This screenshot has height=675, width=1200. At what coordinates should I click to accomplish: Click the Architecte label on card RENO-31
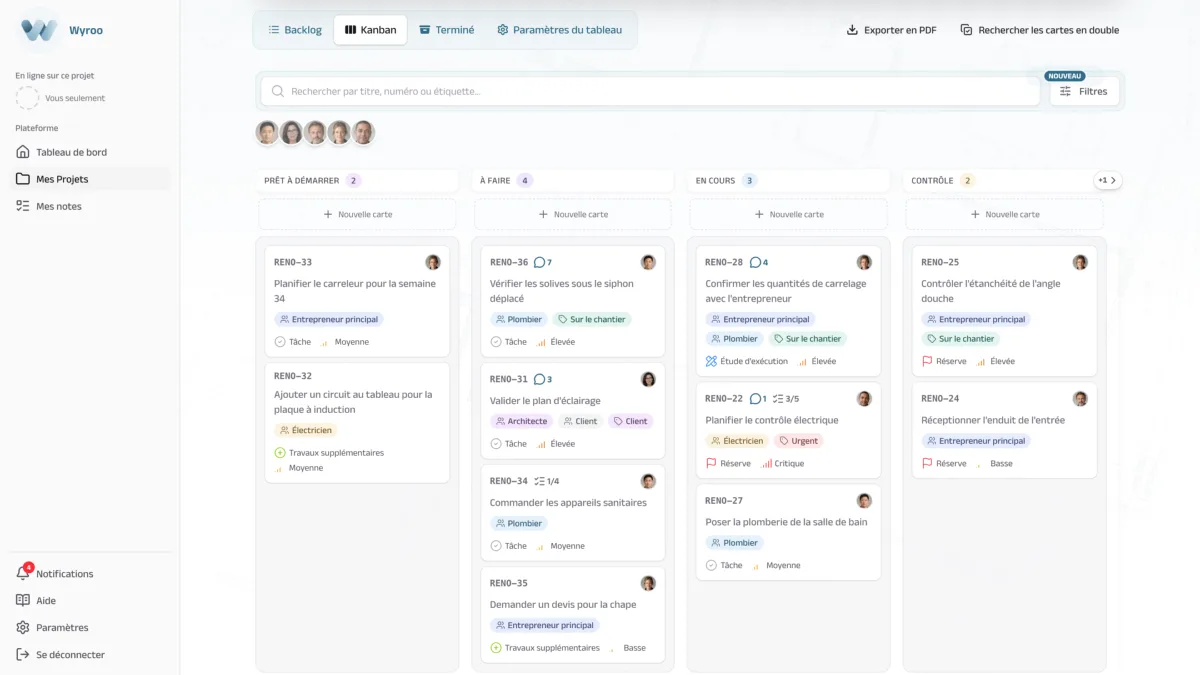522,421
